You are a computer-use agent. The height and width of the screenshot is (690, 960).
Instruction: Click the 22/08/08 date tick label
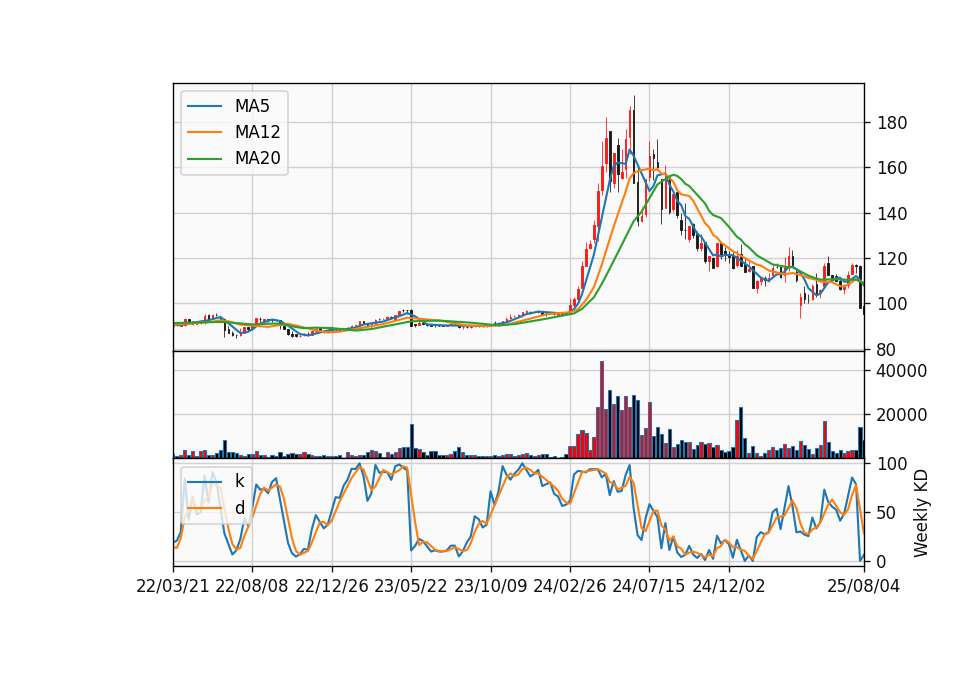pyautogui.click(x=252, y=586)
